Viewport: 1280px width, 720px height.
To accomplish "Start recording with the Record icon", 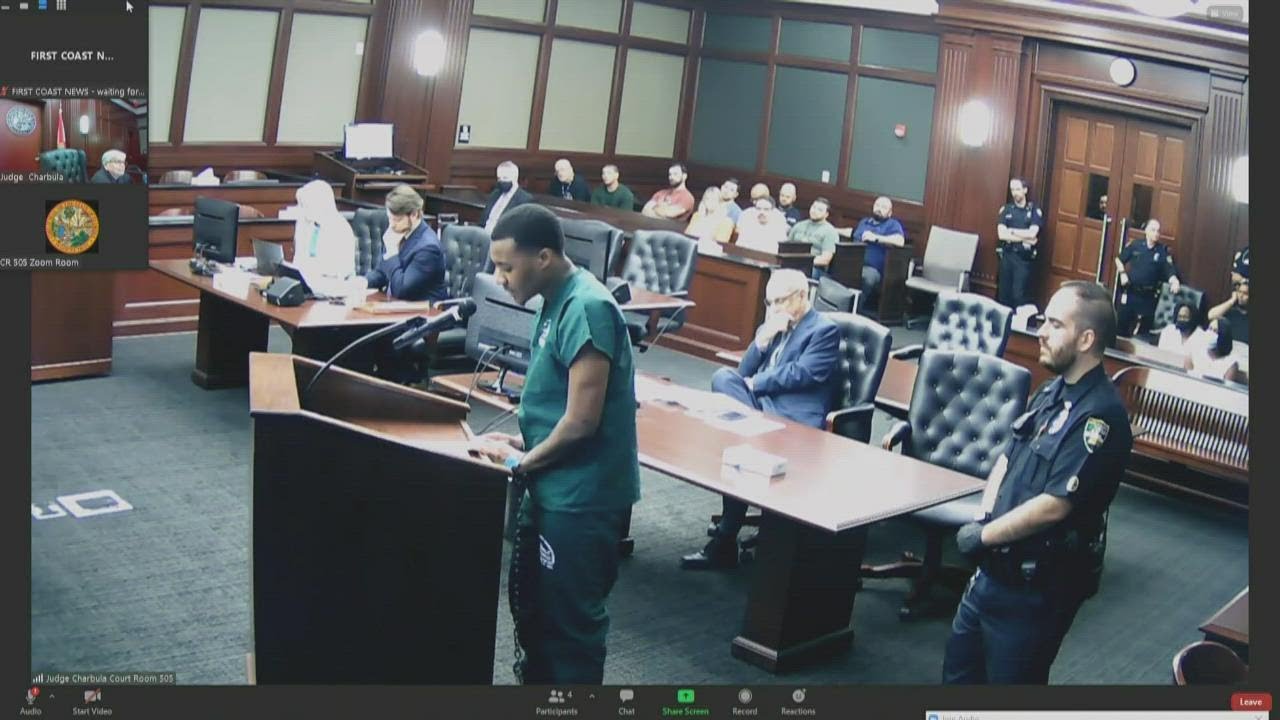I will pos(744,696).
